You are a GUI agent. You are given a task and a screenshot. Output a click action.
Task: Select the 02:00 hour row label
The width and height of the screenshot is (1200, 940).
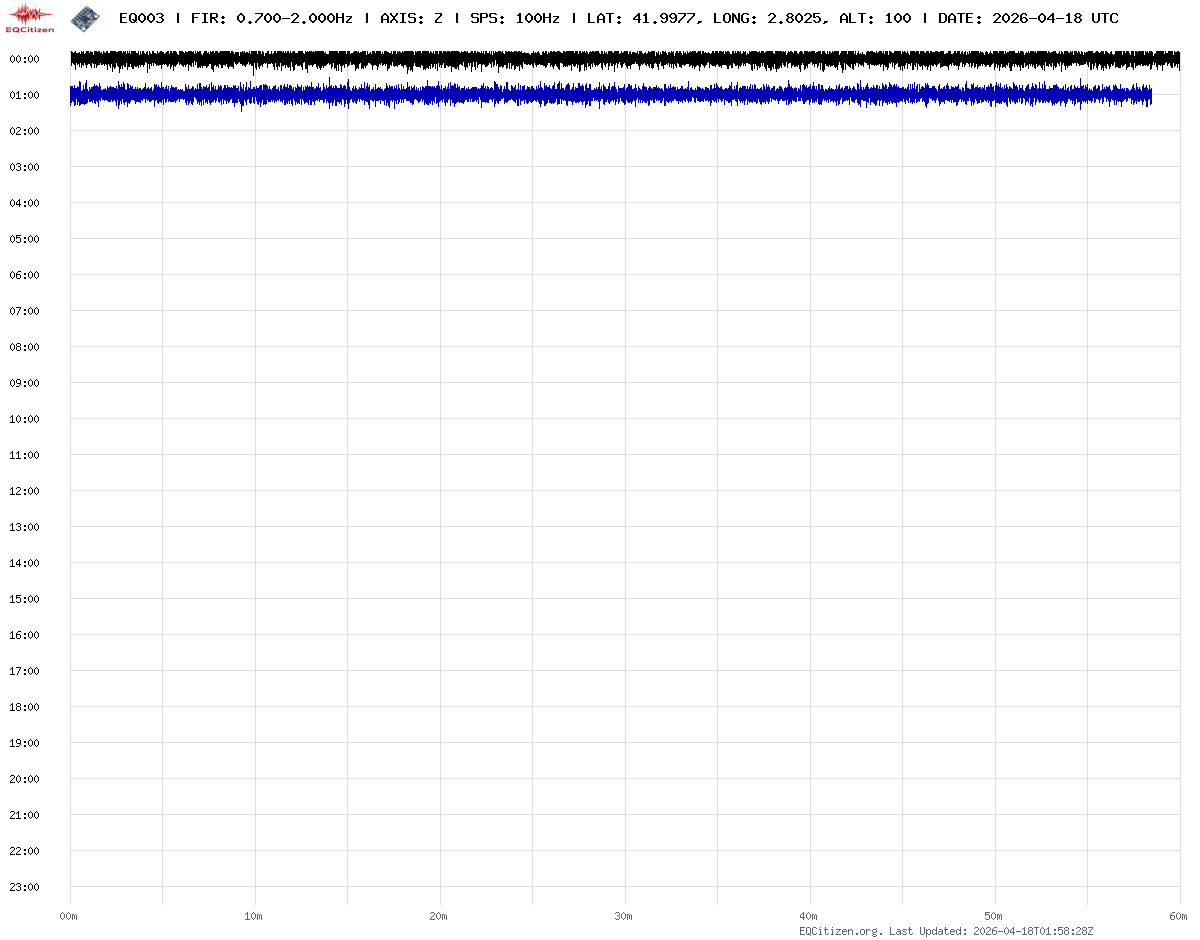click(x=24, y=131)
